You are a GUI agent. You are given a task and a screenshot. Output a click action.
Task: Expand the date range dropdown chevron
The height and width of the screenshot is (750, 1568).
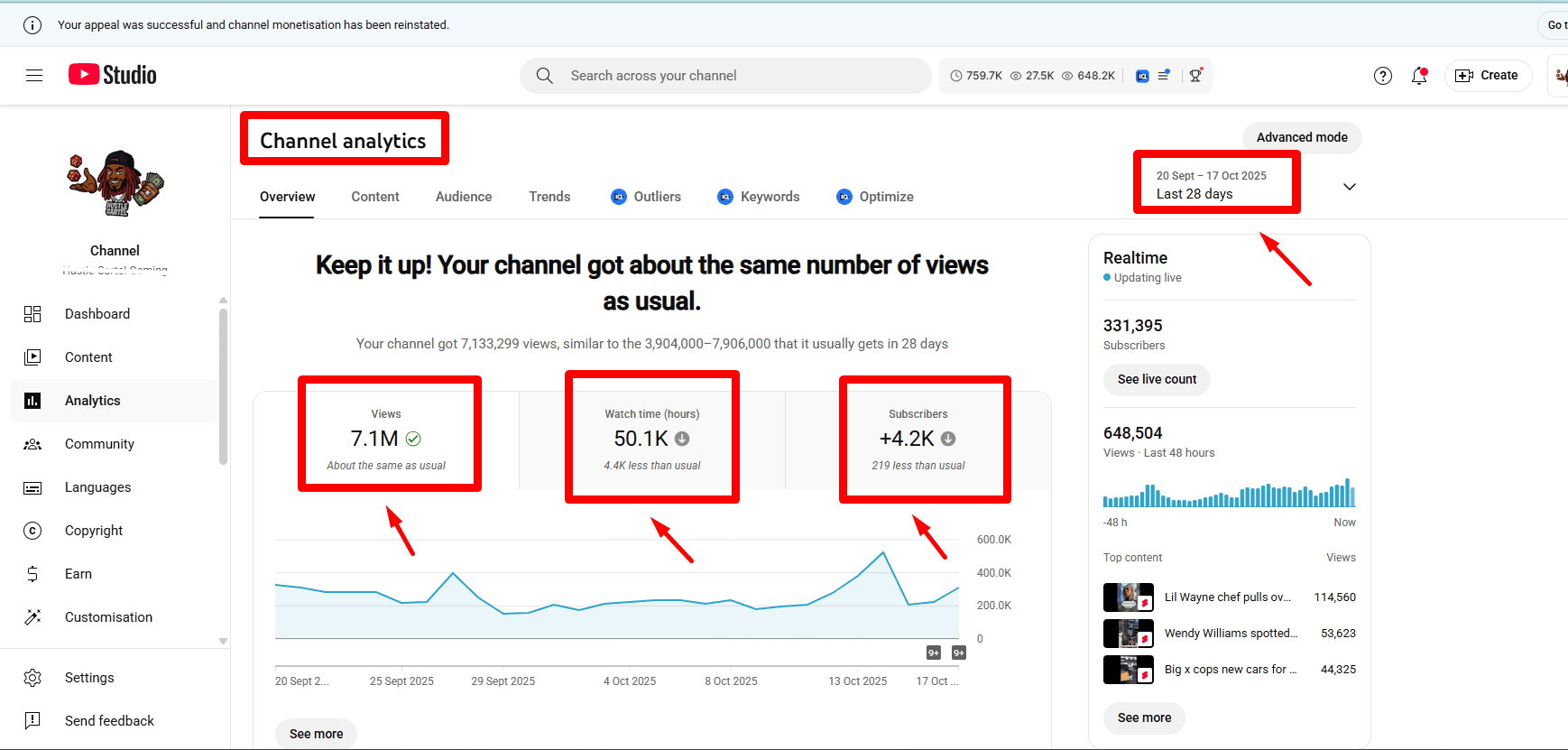tap(1350, 187)
